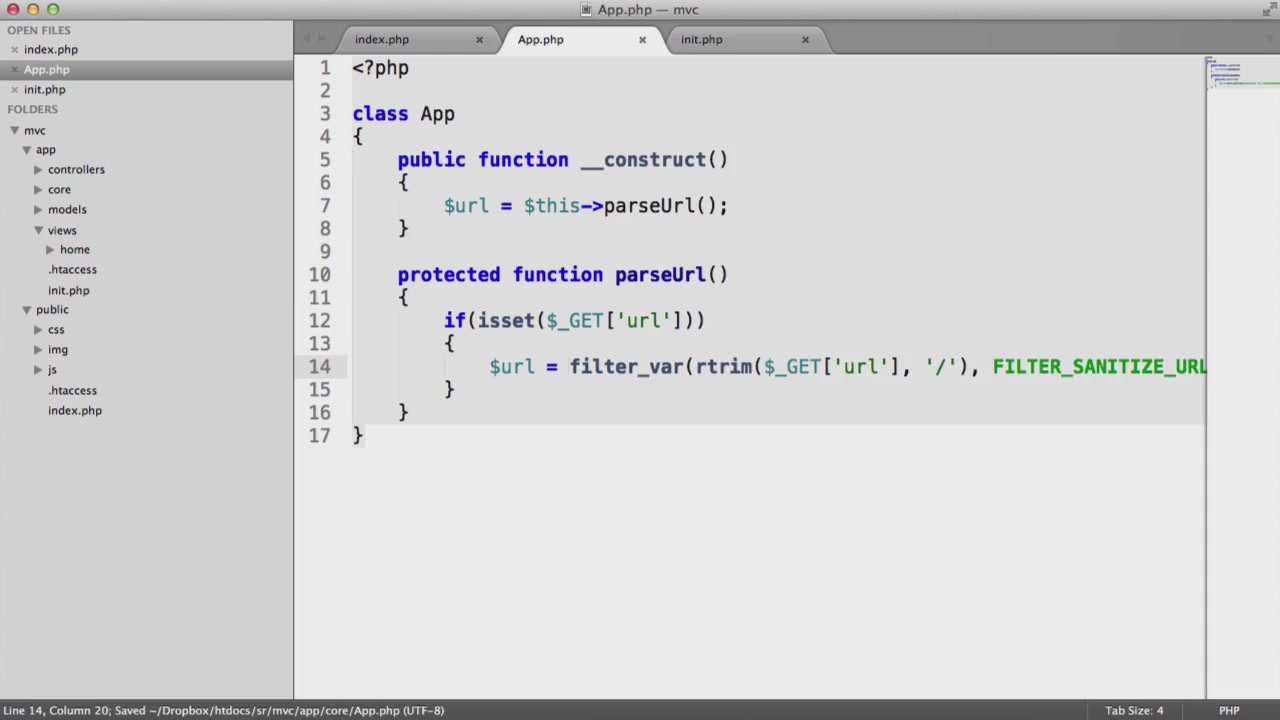Viewport: 1280px width, 720px height.
Task: Open .htaccess inside the app folder
Action: [x=72, y=270]
